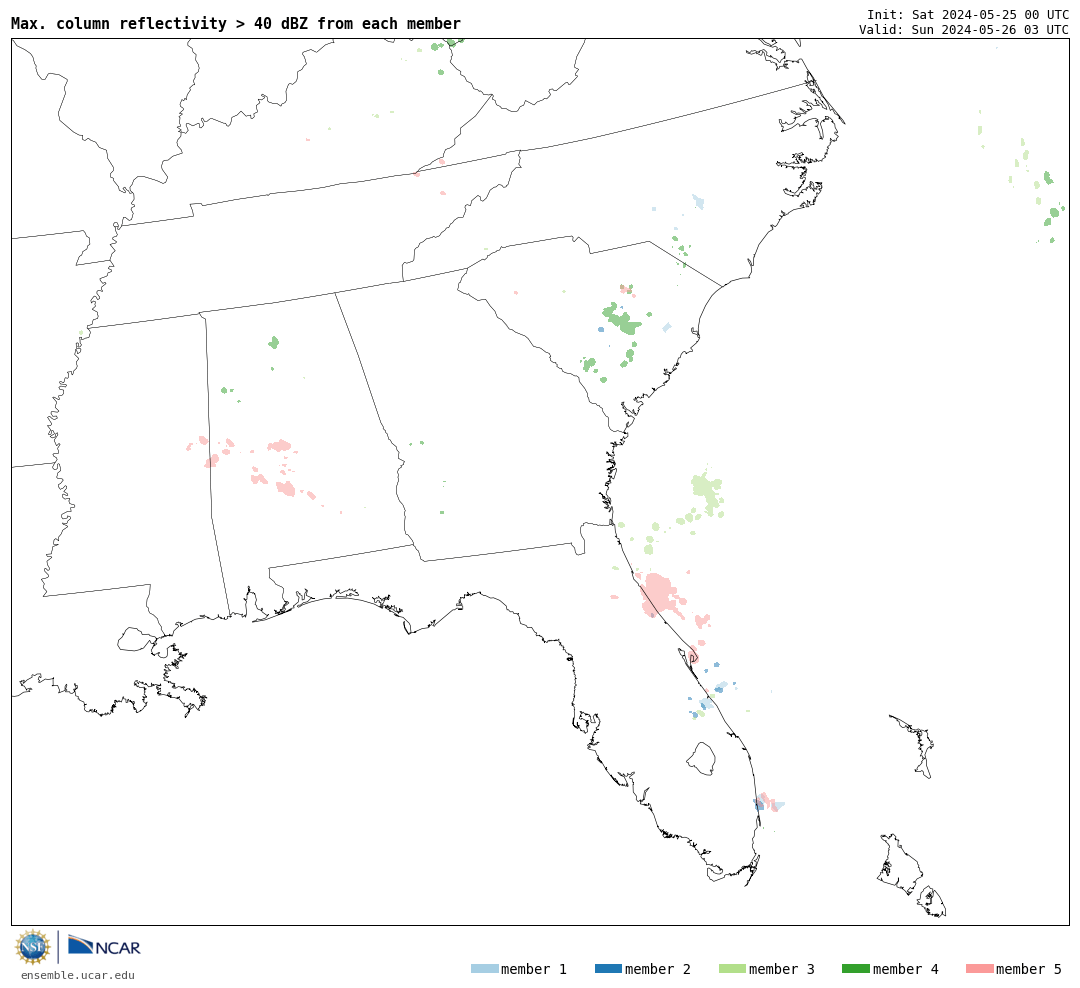Click the member 4 dark green swatch
The height and width of the screenshot is (988, 1080).
855,969
